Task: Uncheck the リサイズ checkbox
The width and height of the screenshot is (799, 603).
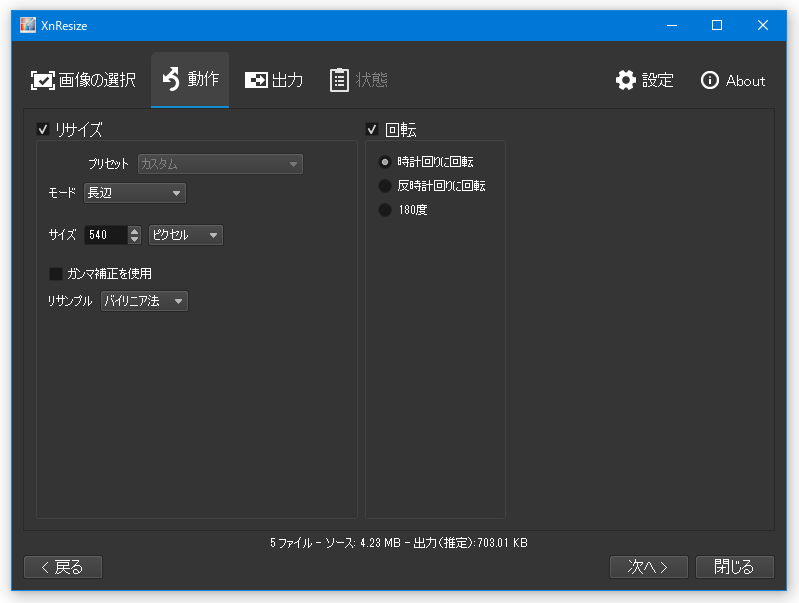Action: (x=43, y=129)
